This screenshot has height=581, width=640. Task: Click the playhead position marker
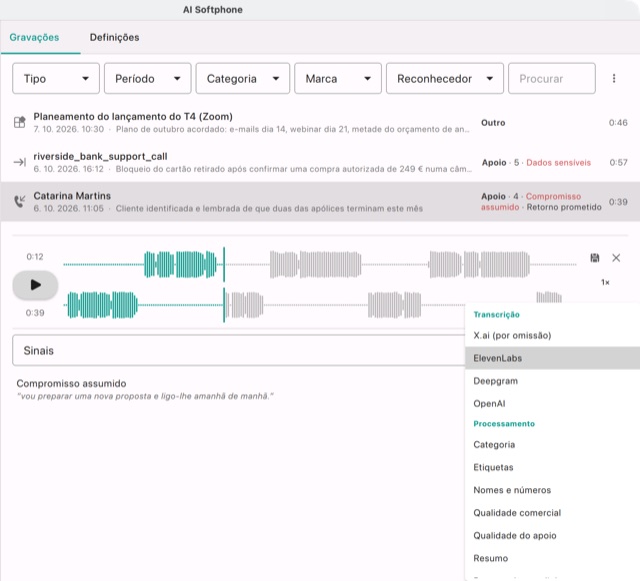[224, 285]
